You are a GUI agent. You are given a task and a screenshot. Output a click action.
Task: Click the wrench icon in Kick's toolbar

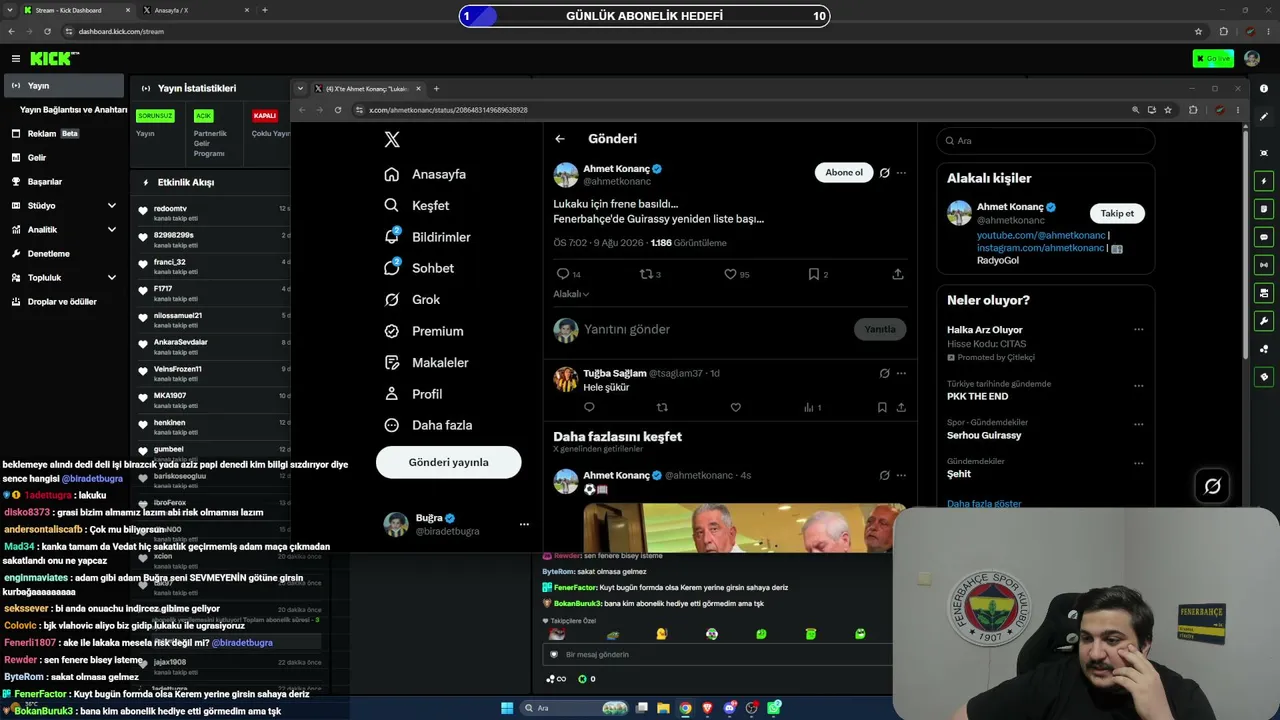pyautogui.click(x=1264, y=321)
